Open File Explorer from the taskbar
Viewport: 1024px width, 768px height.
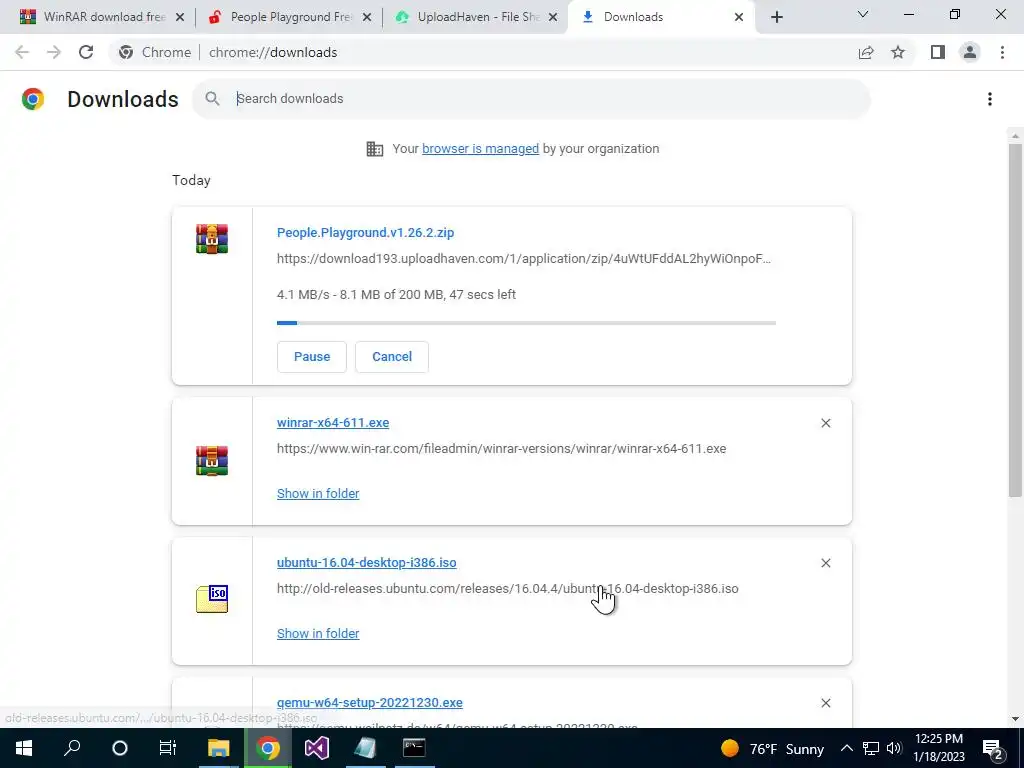[x=218, y=748]
